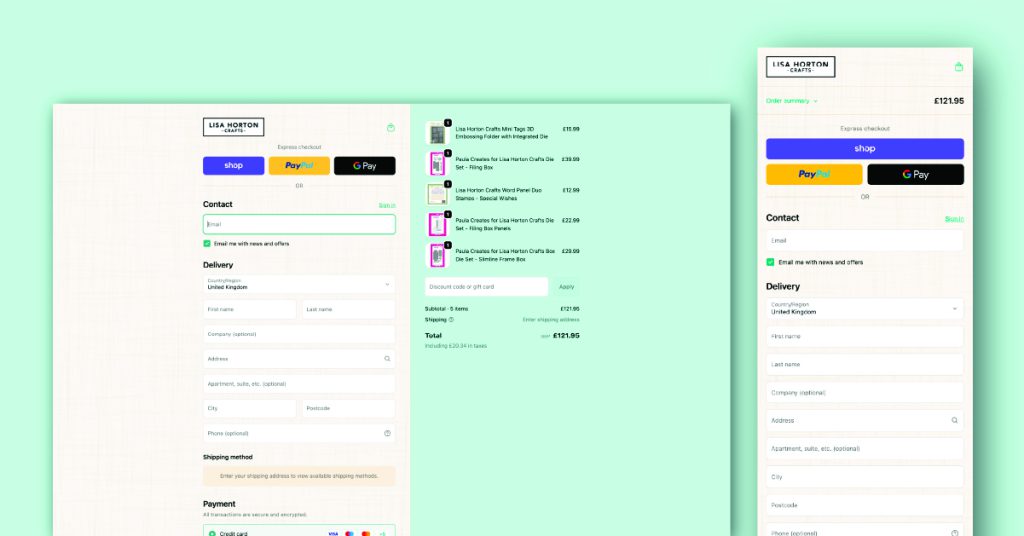Pay with Shop button in desktop checkout
This screenshot has width=1024, height=536.
tap(234, 166)
